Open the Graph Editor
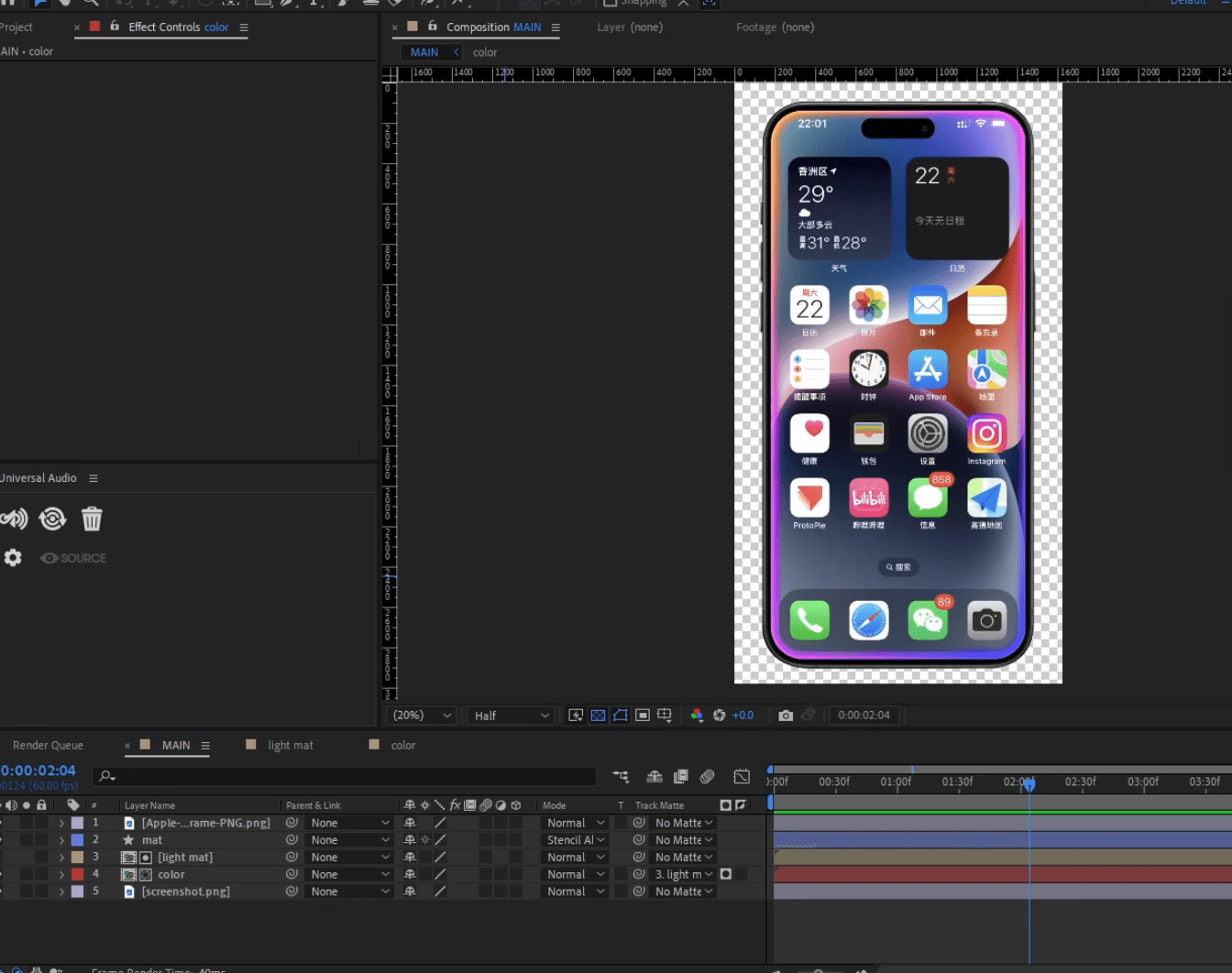 (x=742, y=777)
